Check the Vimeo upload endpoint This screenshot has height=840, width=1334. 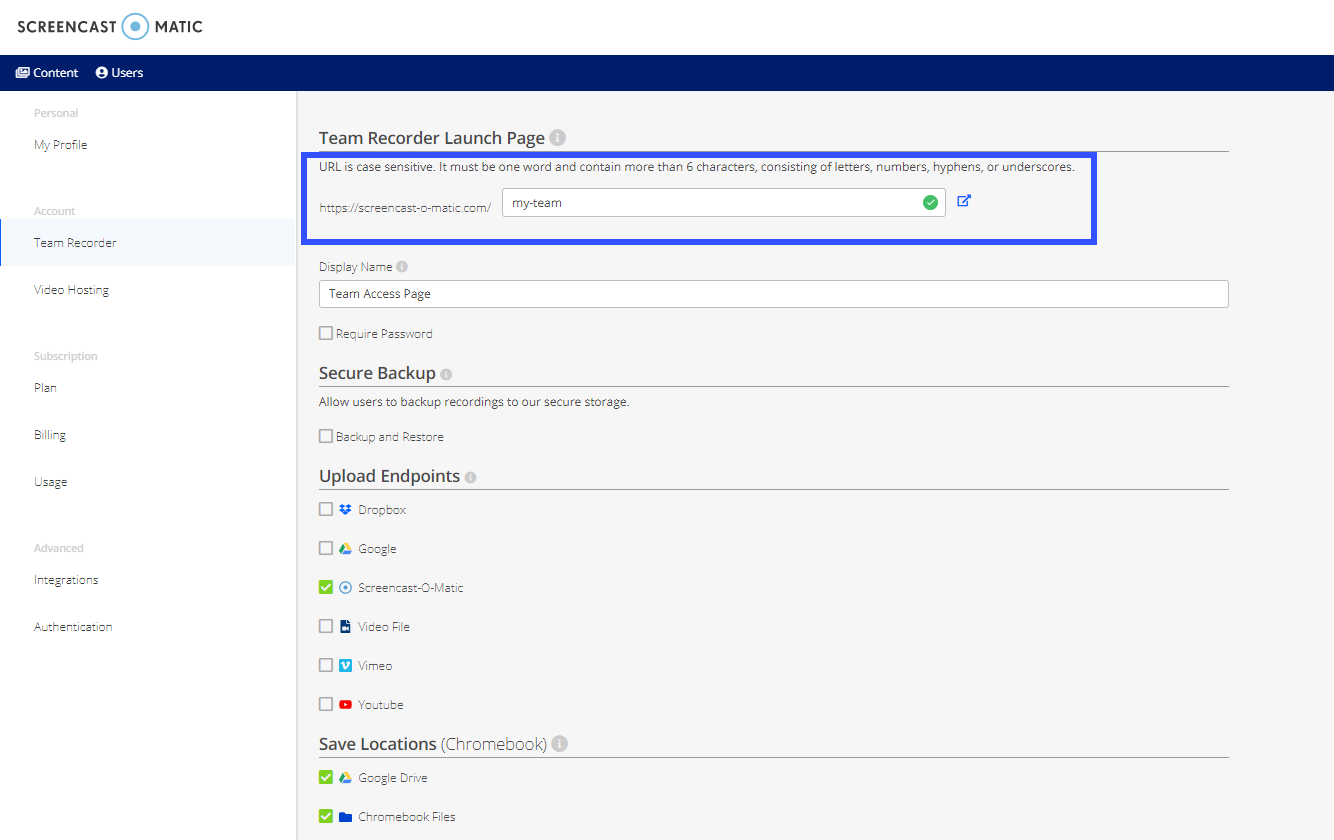(326, 665)
